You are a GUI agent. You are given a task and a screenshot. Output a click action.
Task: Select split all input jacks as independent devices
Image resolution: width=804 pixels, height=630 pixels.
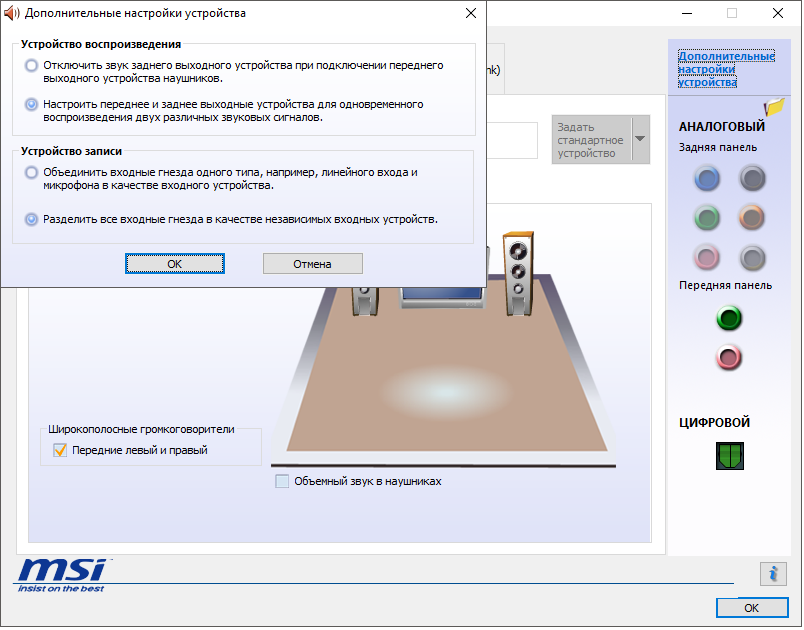click(x=31, y=219)
